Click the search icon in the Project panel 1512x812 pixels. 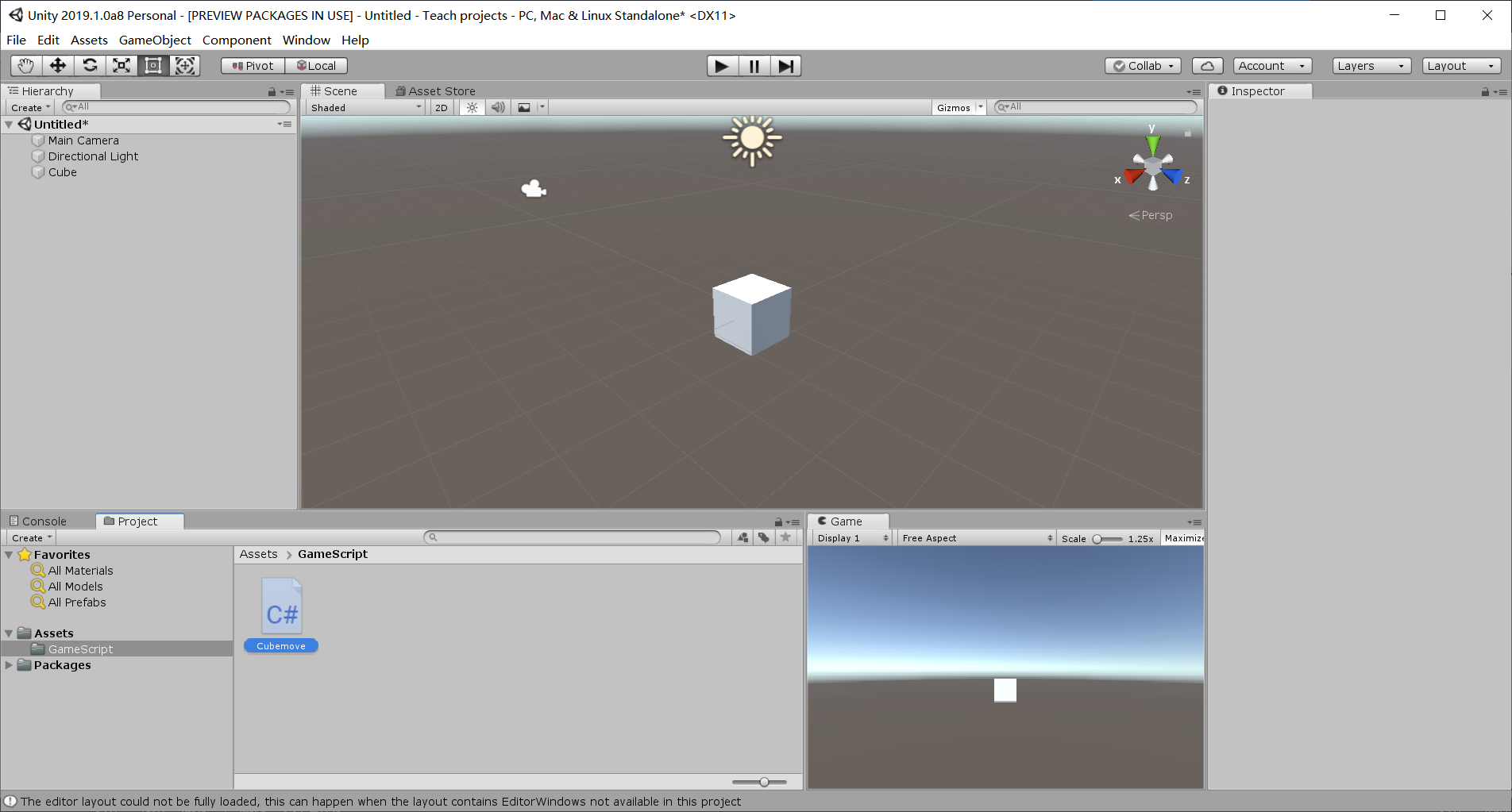point(432,537)
